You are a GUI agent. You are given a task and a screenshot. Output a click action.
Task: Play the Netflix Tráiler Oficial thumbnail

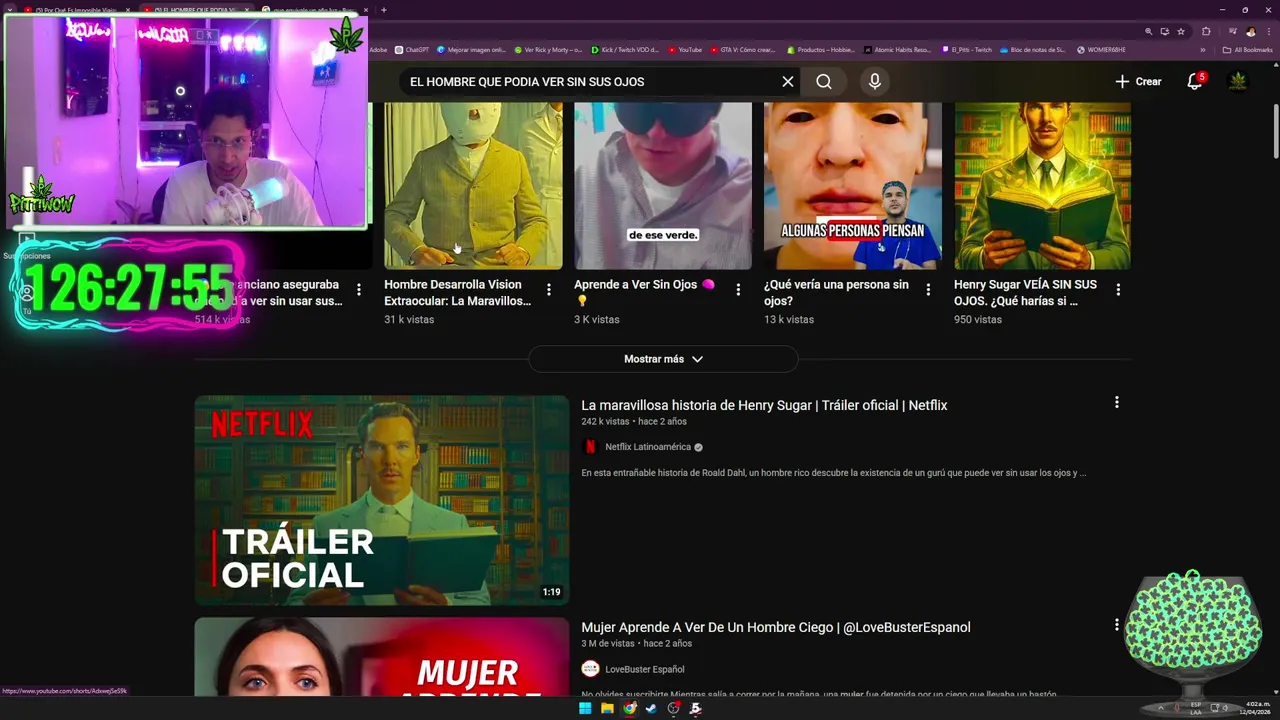pos(382,500)
